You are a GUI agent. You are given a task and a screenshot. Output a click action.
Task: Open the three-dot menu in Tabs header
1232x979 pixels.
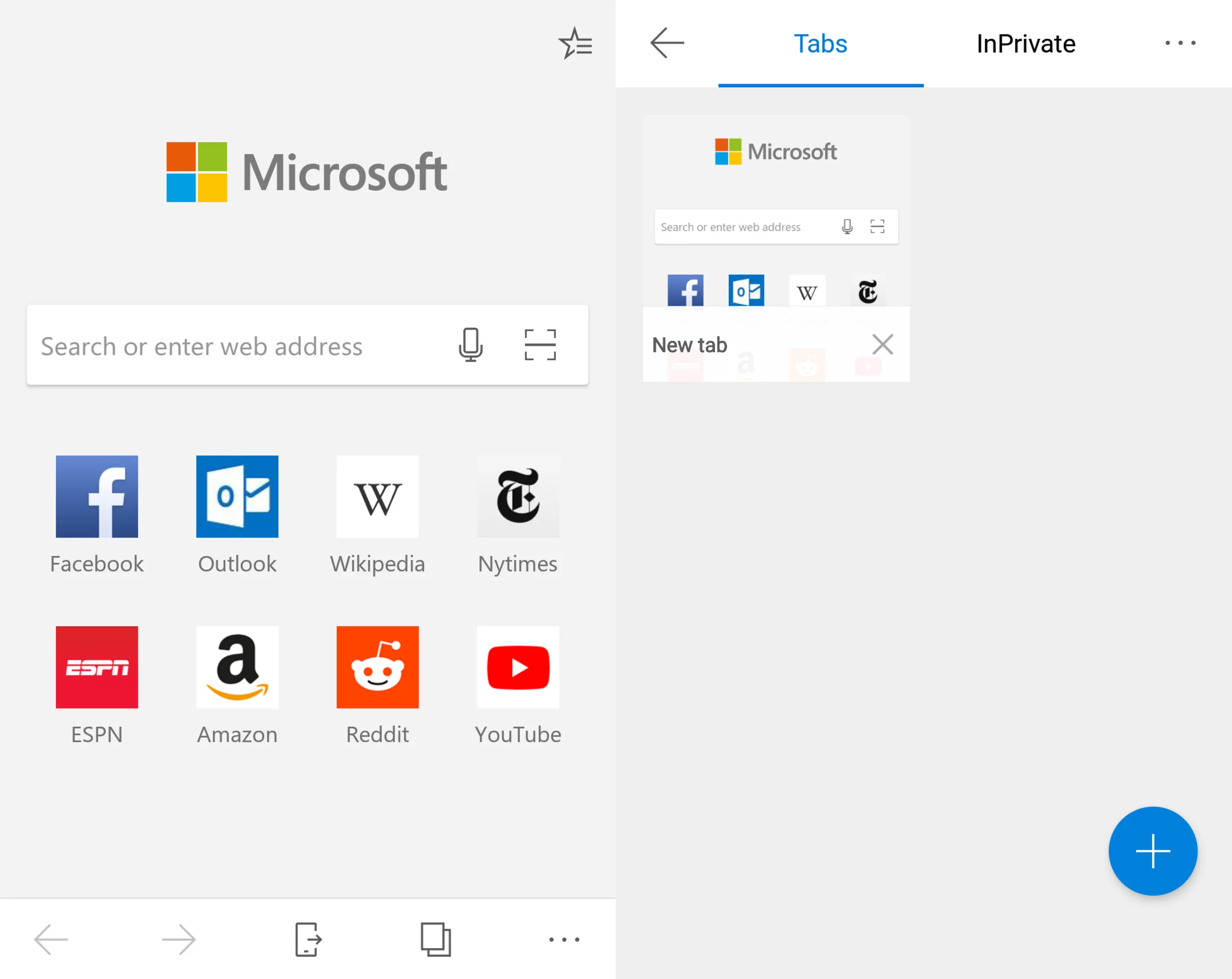click(1180, 43)
